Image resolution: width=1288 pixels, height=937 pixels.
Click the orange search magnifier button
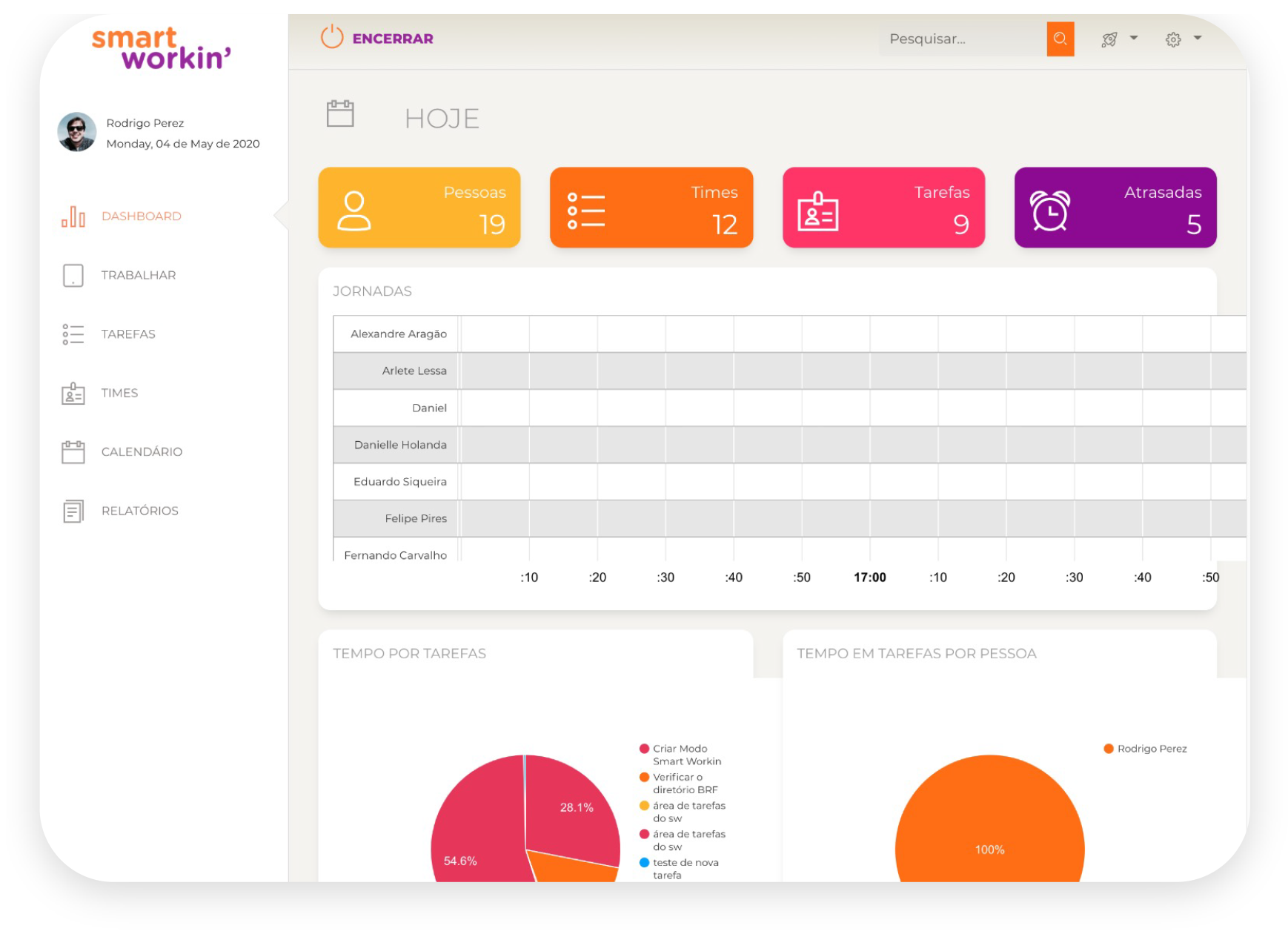point(1060,39)
